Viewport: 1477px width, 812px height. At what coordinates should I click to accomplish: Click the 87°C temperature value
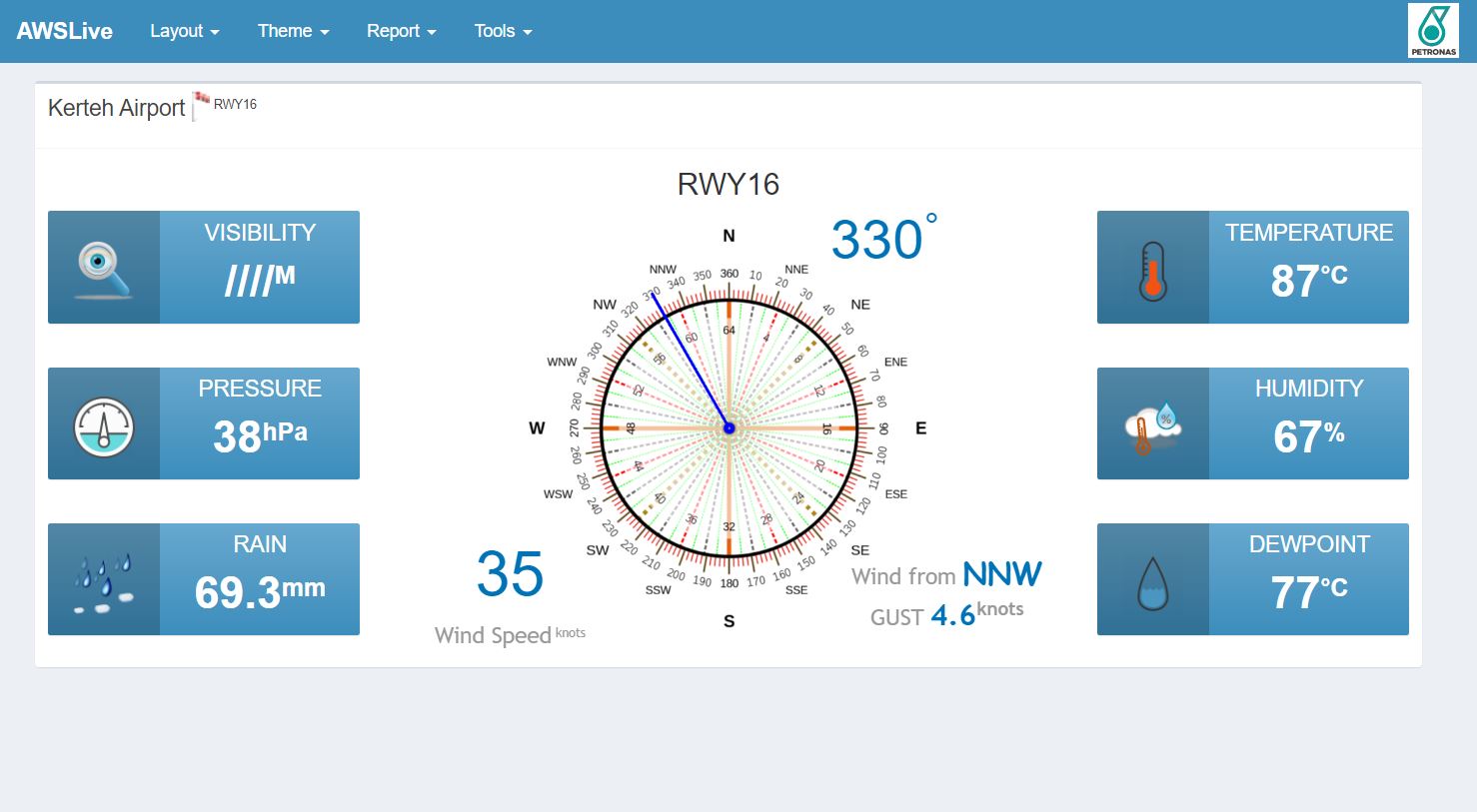point(1308,281)
